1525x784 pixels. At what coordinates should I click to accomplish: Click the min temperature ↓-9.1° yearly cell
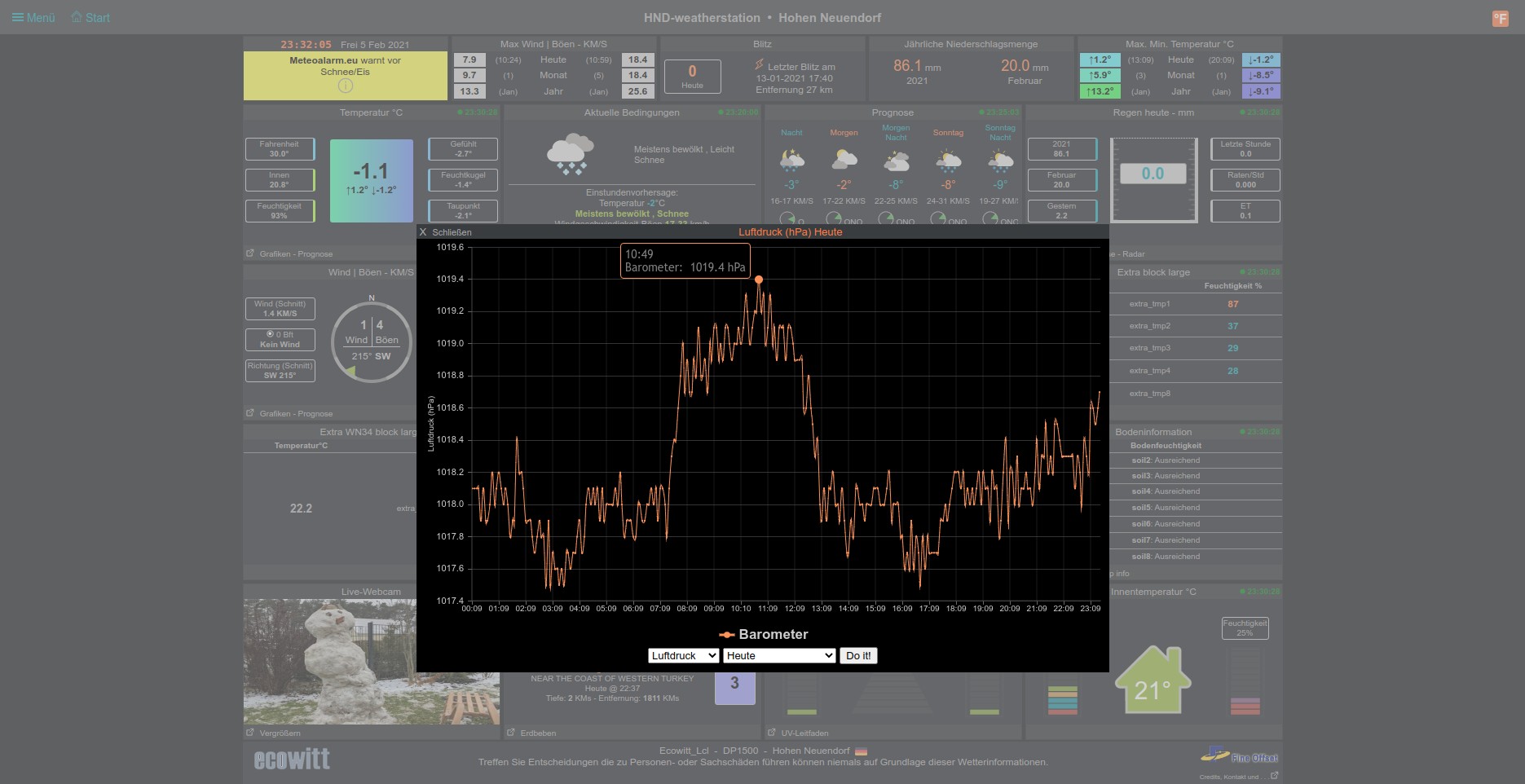tap(1261, 91)
